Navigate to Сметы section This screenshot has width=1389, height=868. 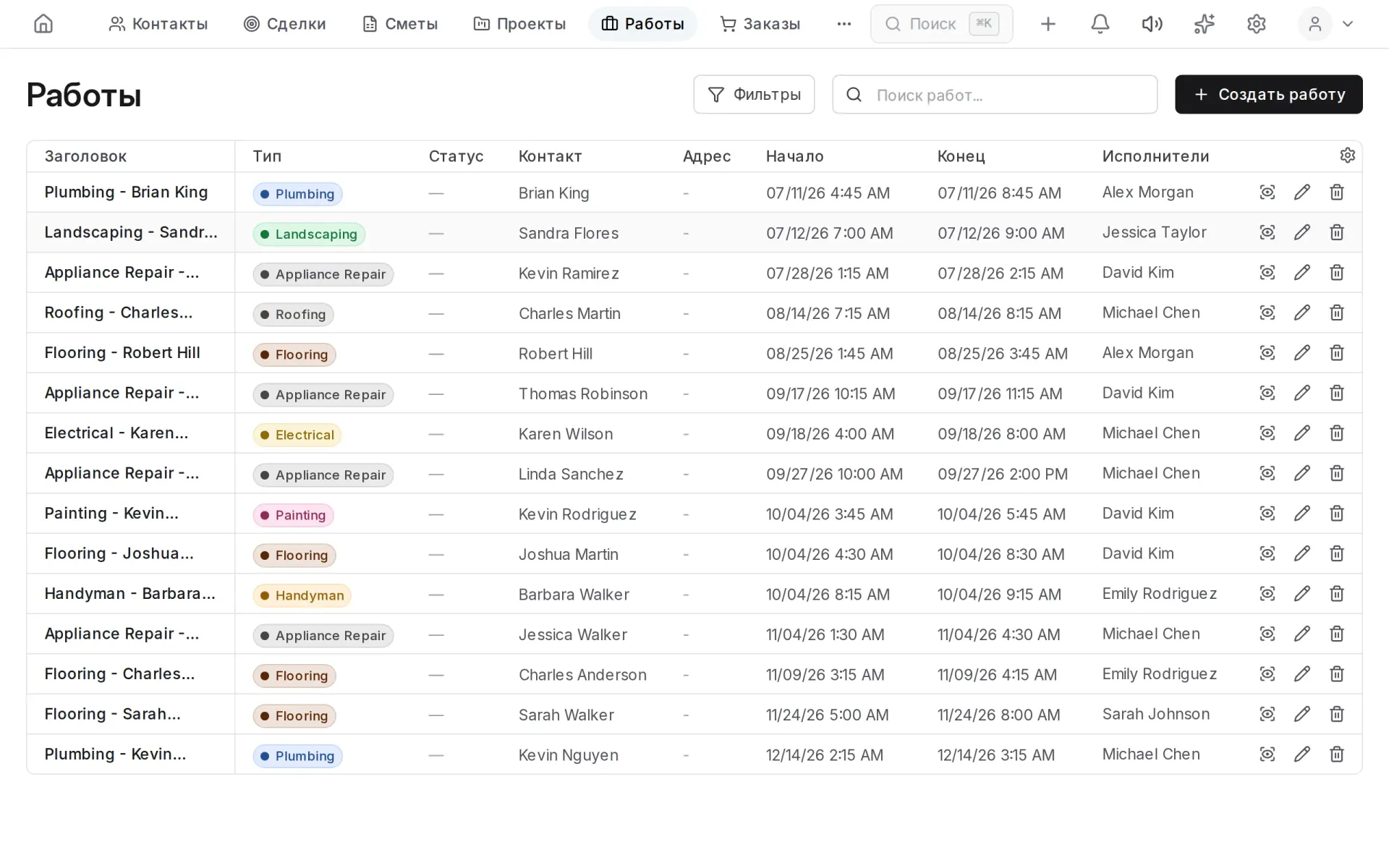click(400, 24)
